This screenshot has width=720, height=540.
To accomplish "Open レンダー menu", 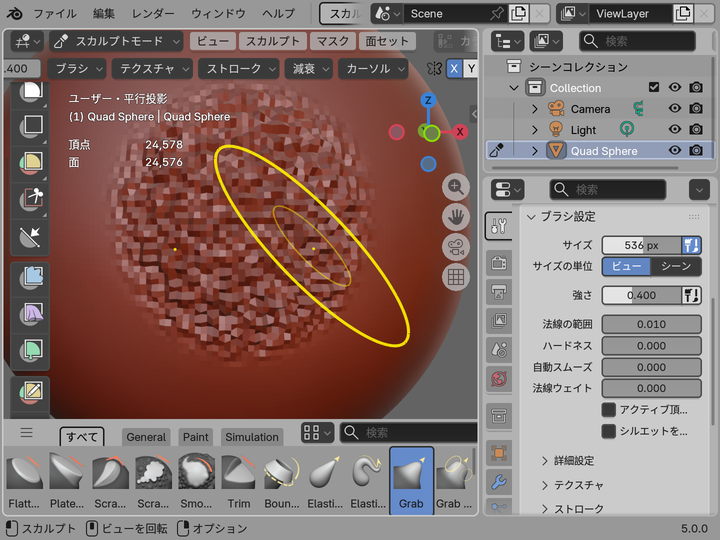I will [x=153, y=14].
